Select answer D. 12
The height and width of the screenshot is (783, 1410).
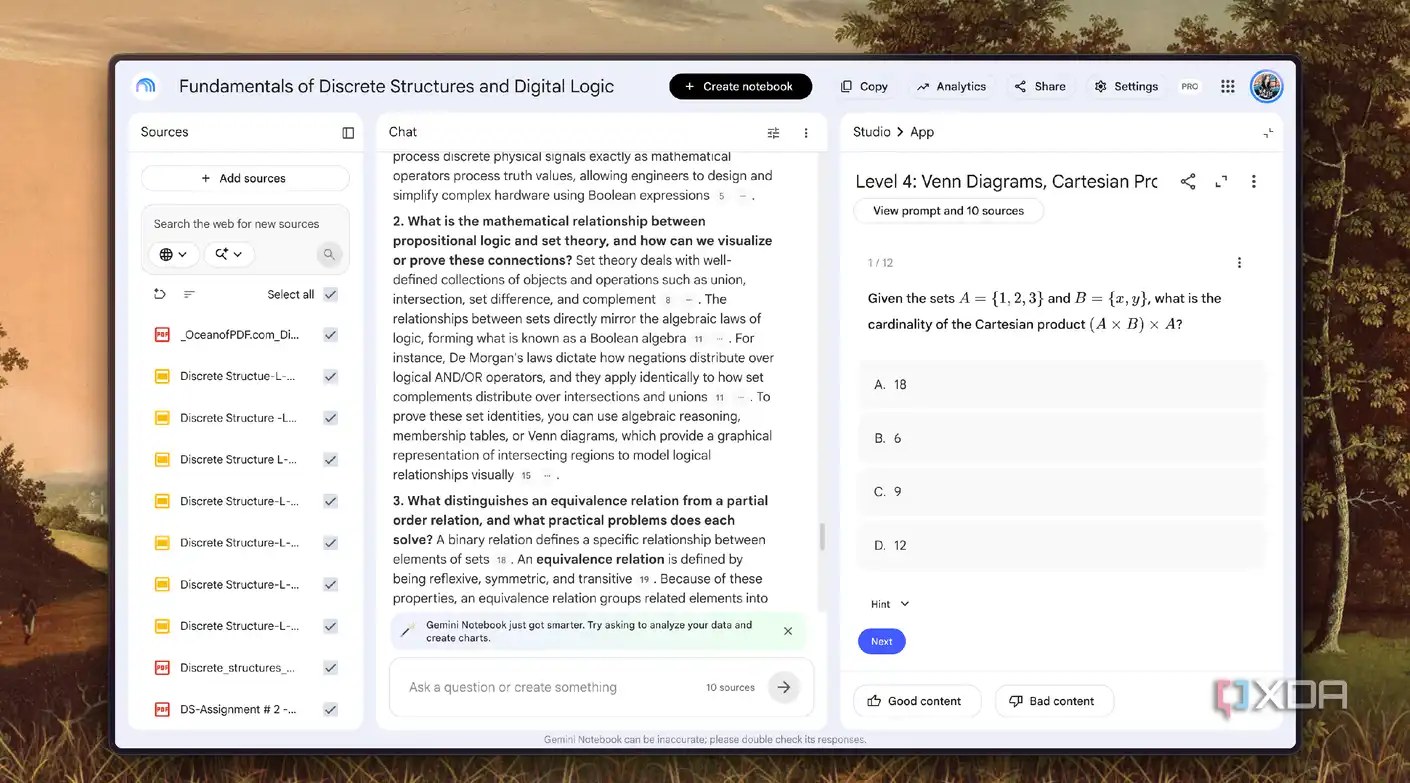pos(1062,545)
